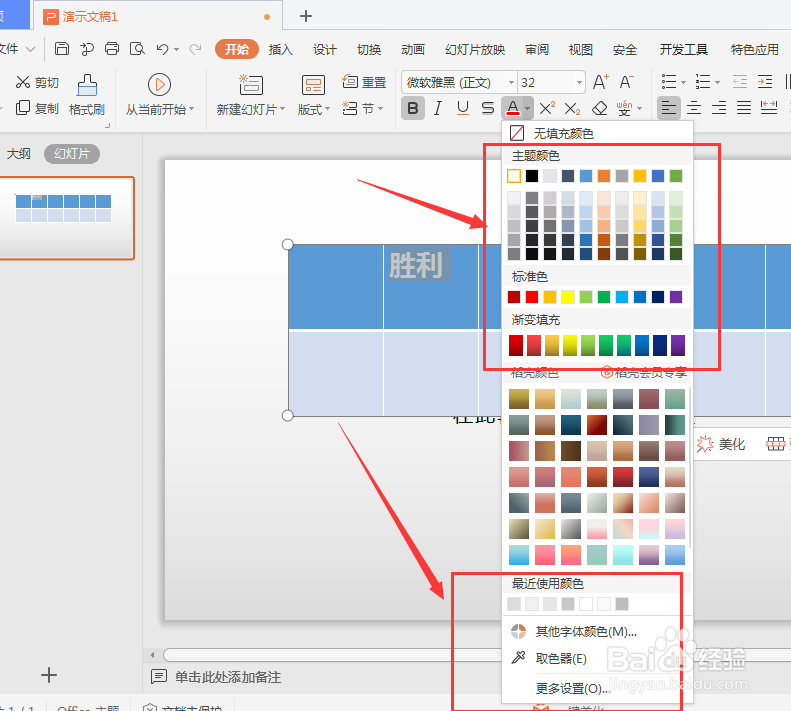Click the Save icon in quick access toolbar
This screenshot has height=711, width=791.
[x=62, y=49]
